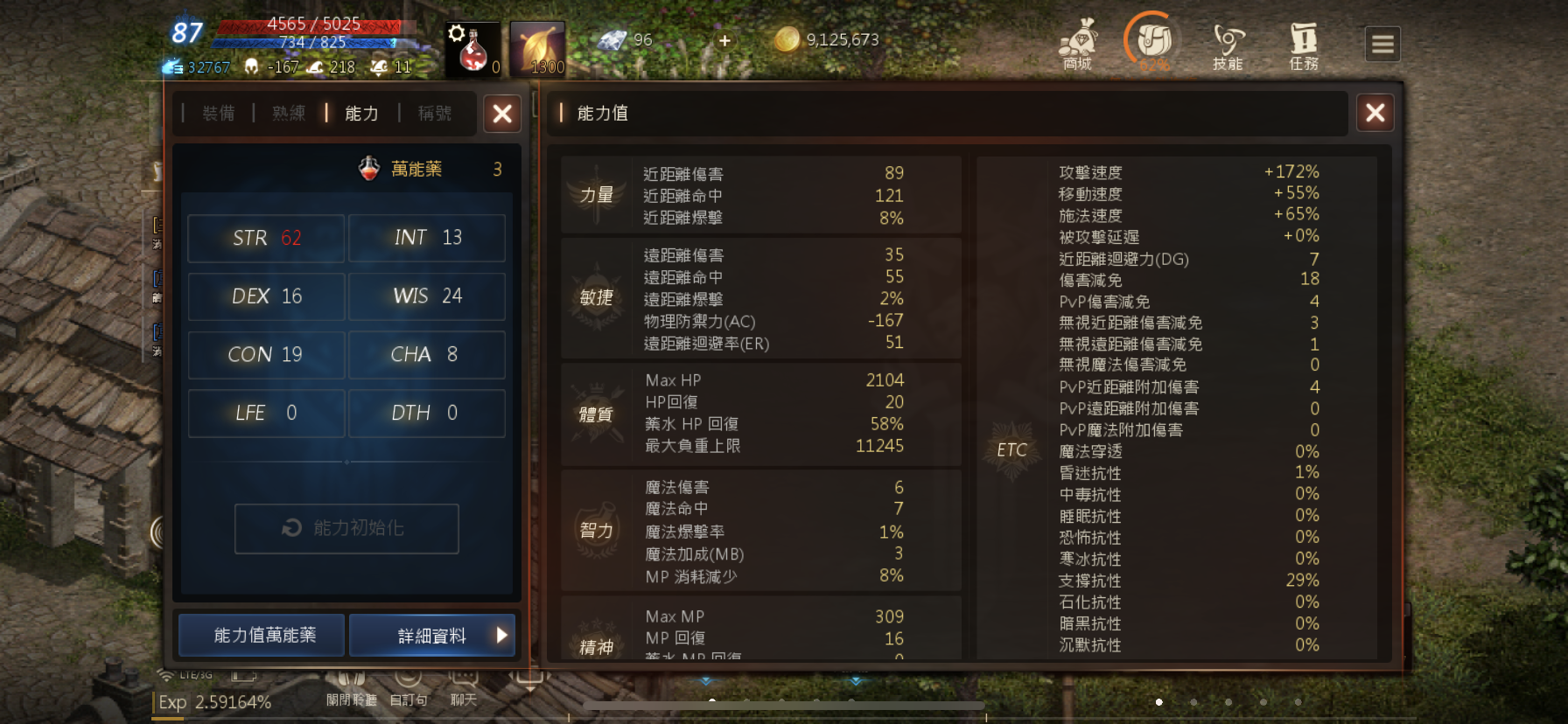The image size is (1568, 724).
Task: Switch to the 熟練 tab
Action: tap(289, 113)
